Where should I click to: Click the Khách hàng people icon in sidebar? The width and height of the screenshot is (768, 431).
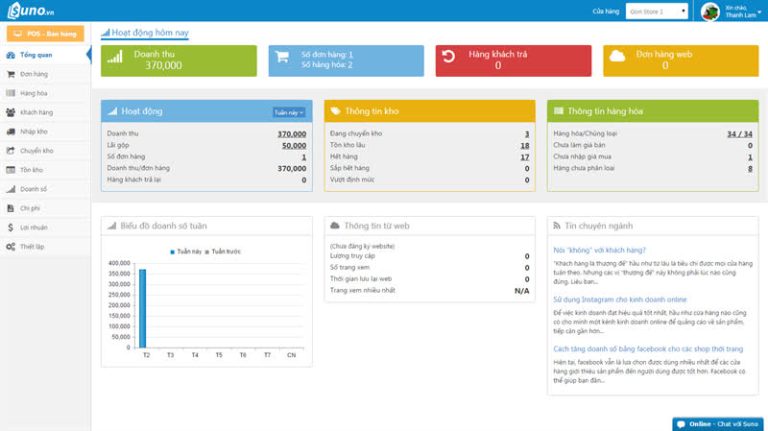(x=10, y=112)
